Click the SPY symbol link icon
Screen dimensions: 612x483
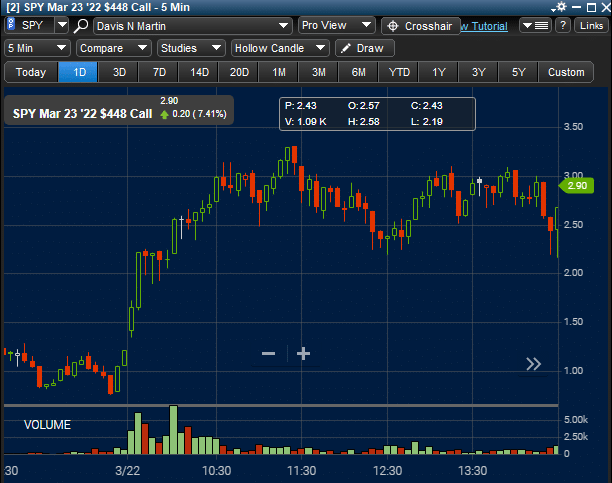pos(11,24)
